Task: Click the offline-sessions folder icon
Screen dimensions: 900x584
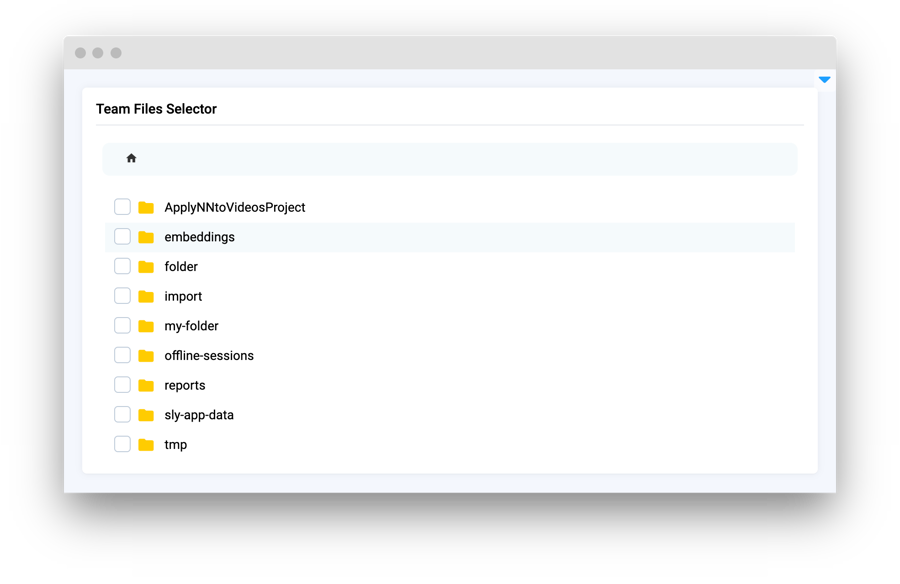Action: coord(146,356)
